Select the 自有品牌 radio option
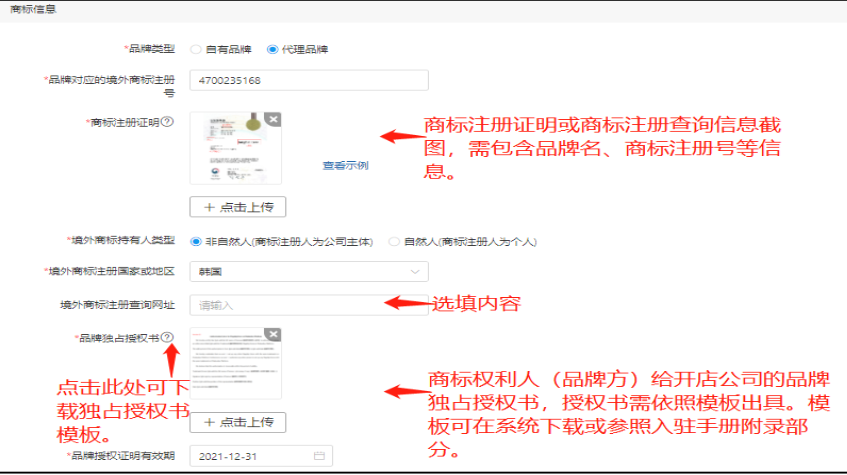847x475 pixels. click(x=197, y=49)
